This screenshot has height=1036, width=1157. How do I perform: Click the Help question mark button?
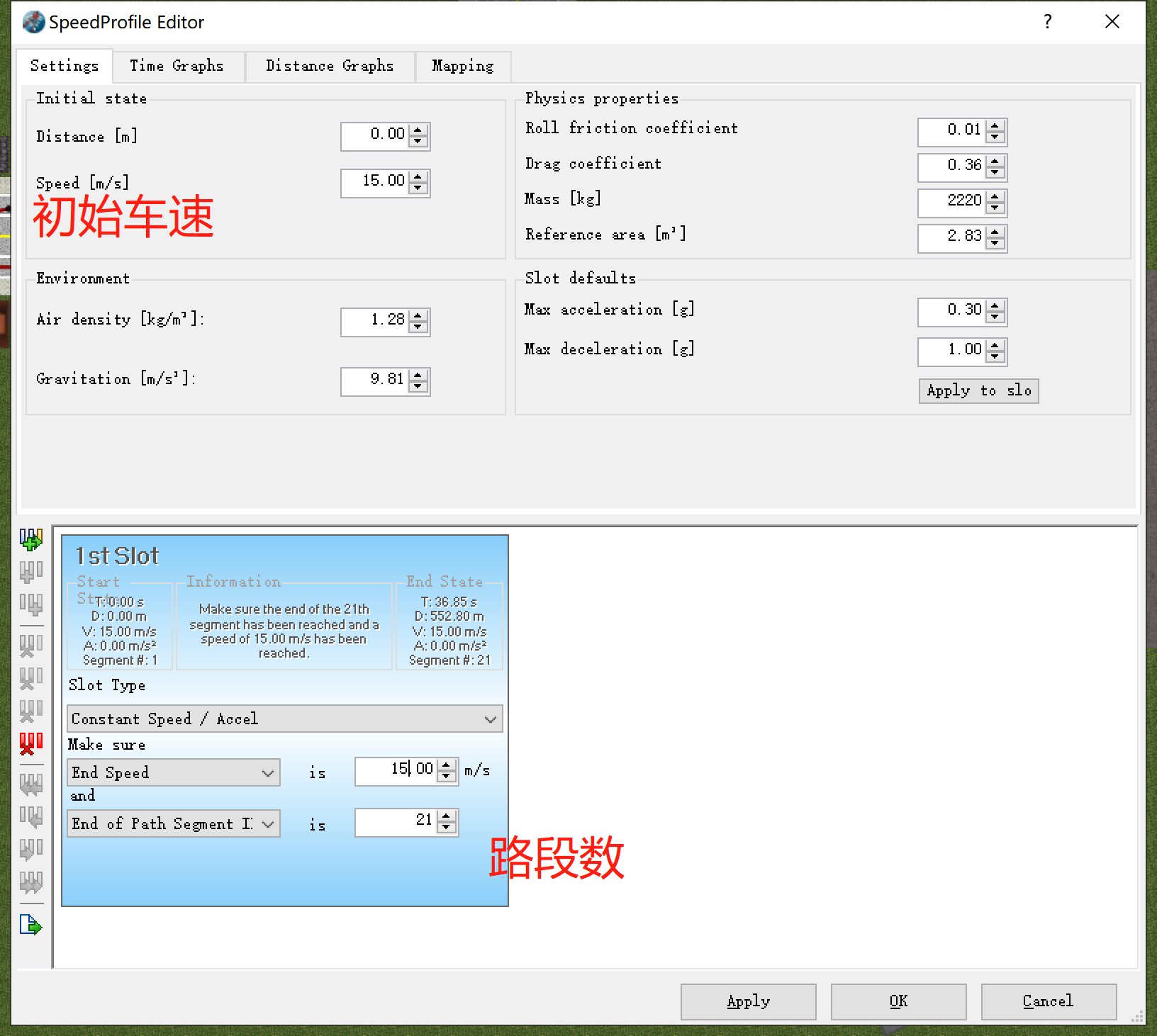point(1047,22)
